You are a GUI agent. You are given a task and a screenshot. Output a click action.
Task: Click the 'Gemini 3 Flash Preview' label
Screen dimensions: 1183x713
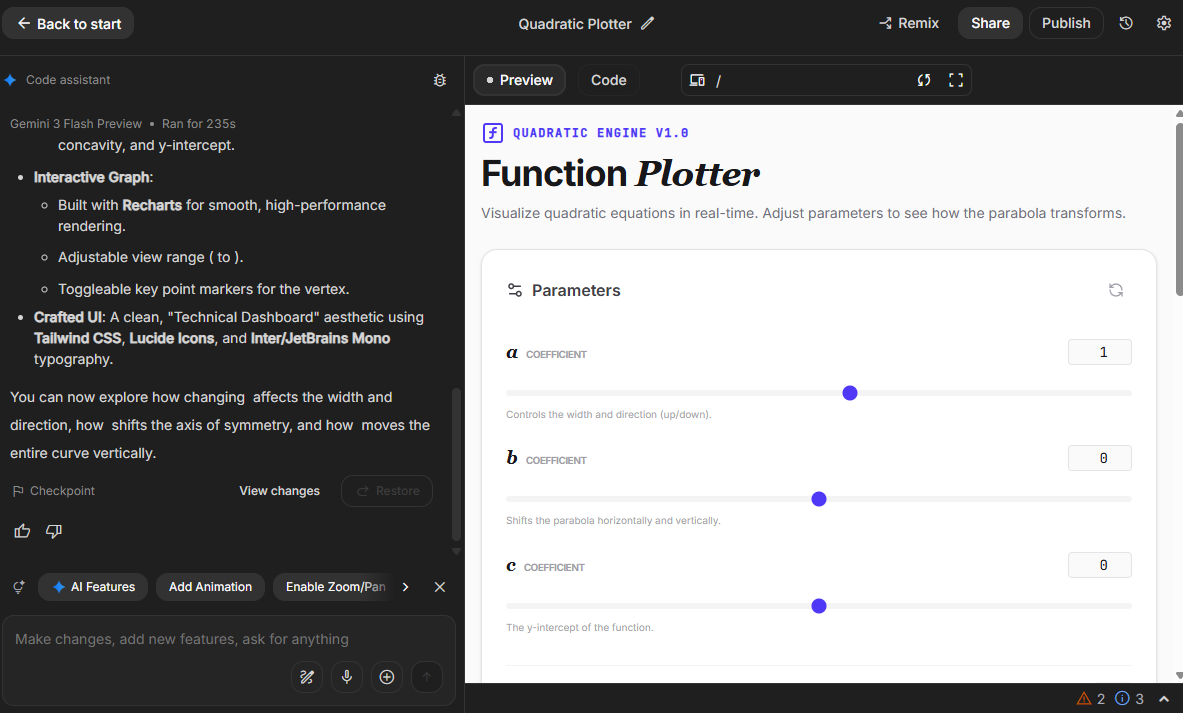[x=75, y=124]
